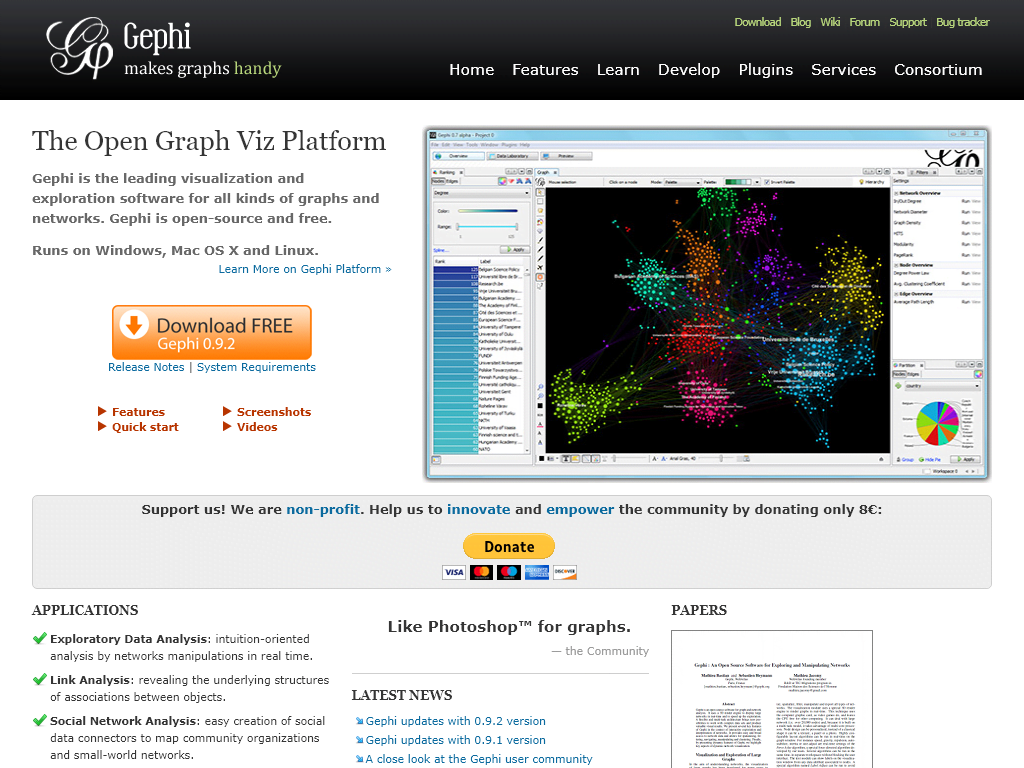This screenshot has width=1024, height=768.
Task: Select the rectangle selection tool beside the graph
Action: [x=540, y=202]
